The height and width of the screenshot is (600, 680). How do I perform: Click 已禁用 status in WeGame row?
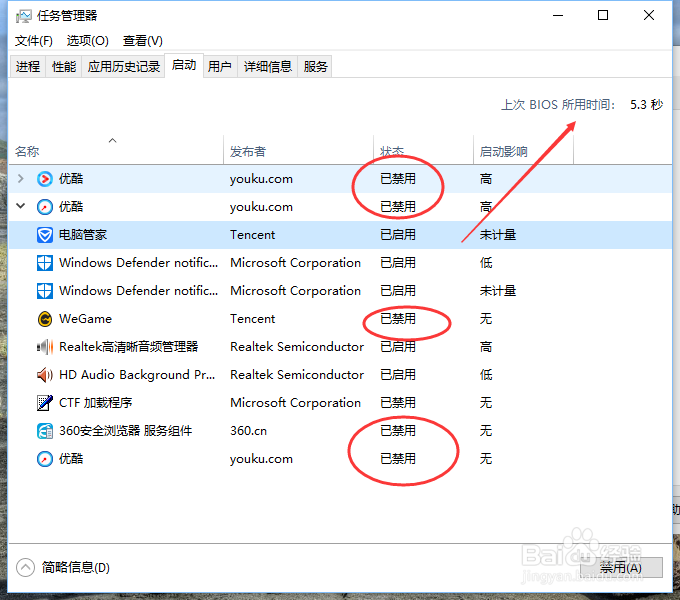point(398,319)
